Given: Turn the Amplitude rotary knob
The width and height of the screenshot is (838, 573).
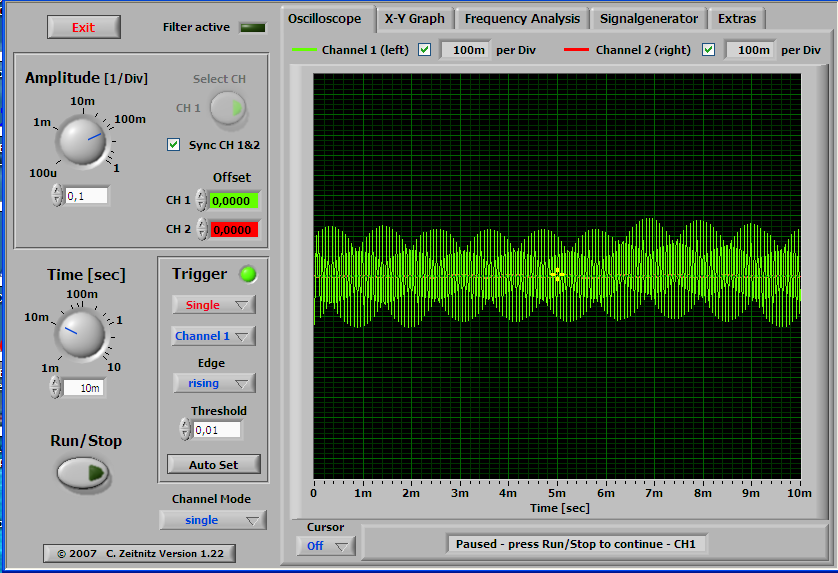Looking at the screenshot, I should click(81, 140).
